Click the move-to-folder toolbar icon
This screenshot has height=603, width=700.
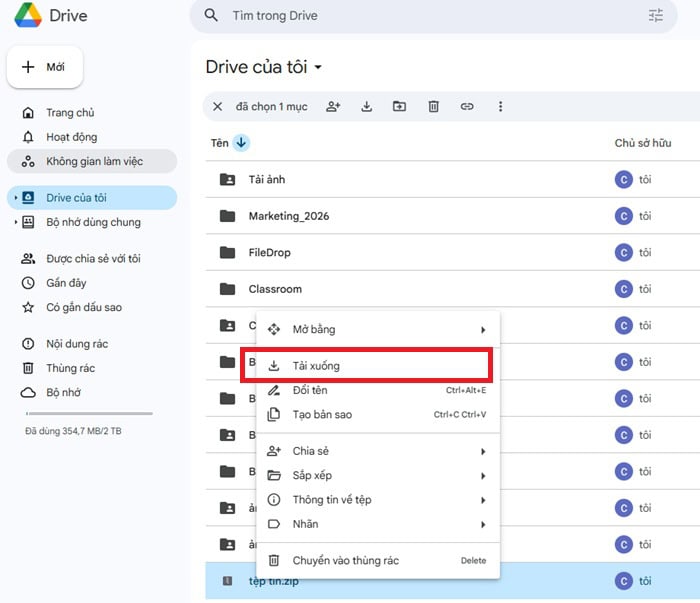pos(399,107)
